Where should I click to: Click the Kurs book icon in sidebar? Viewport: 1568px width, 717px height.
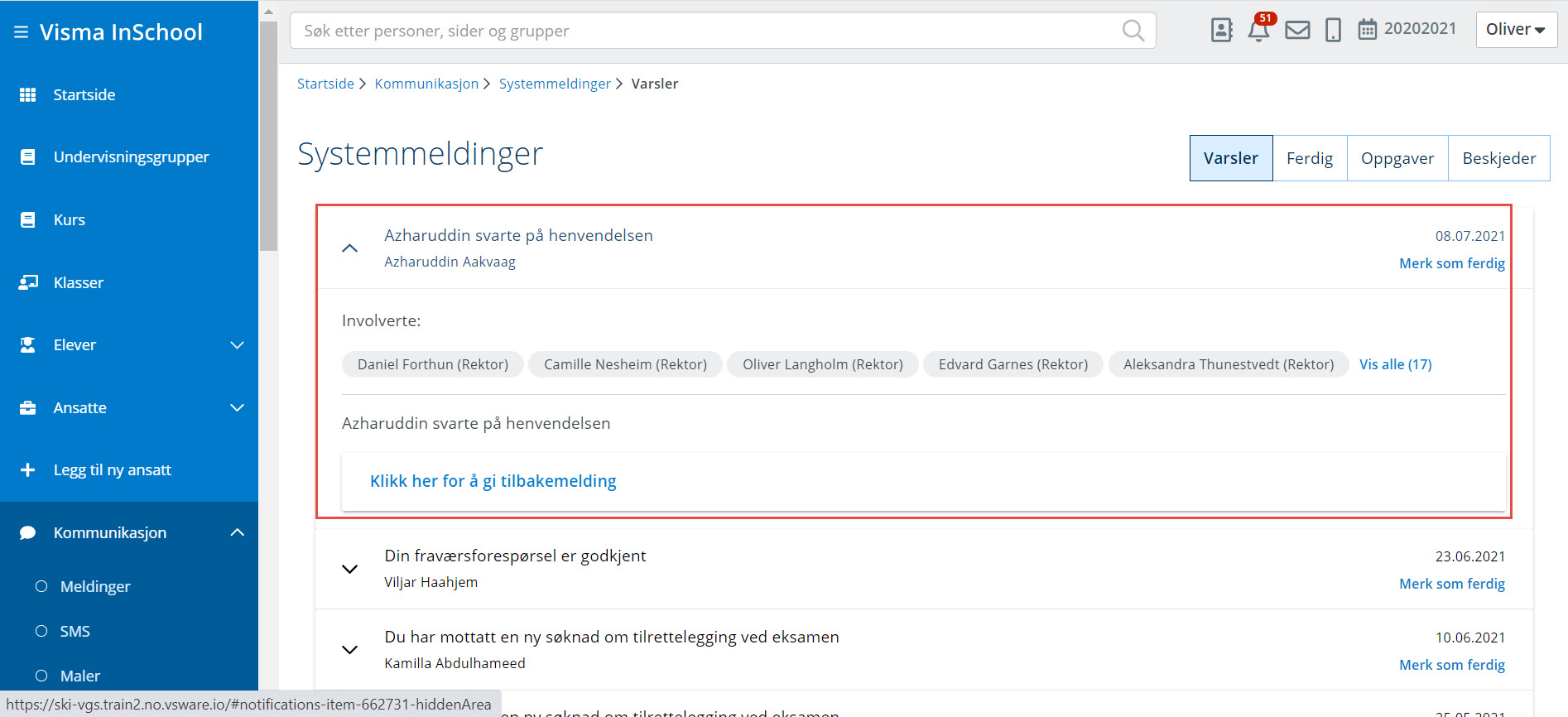[27, 219]
